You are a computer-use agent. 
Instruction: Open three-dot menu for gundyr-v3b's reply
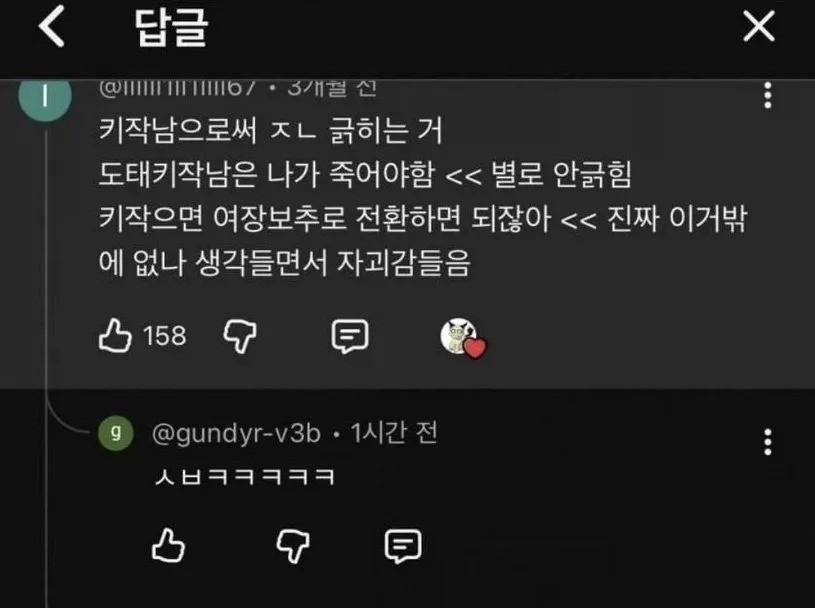(x=768, y=442)
